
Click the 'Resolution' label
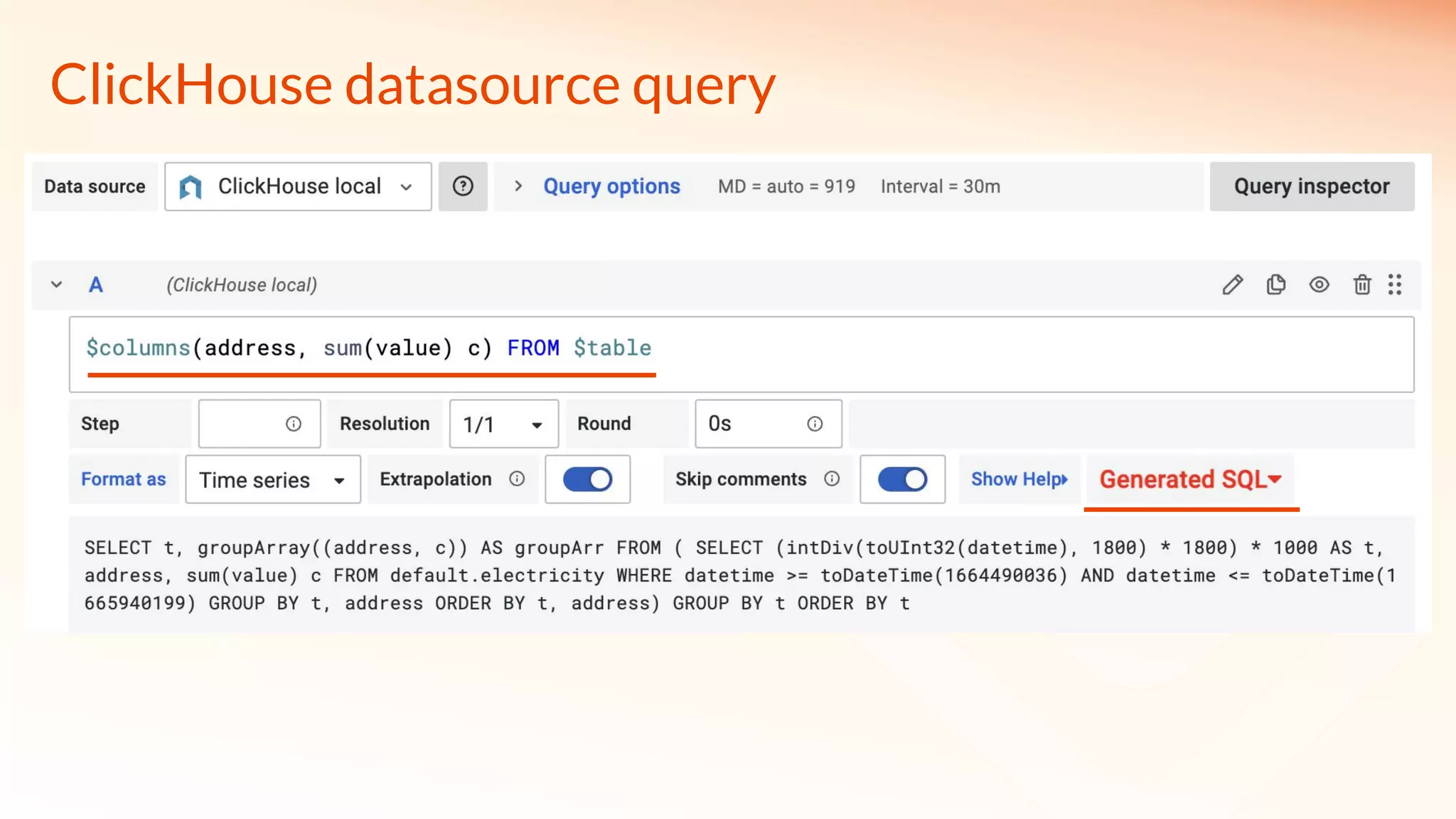(385, 424)
